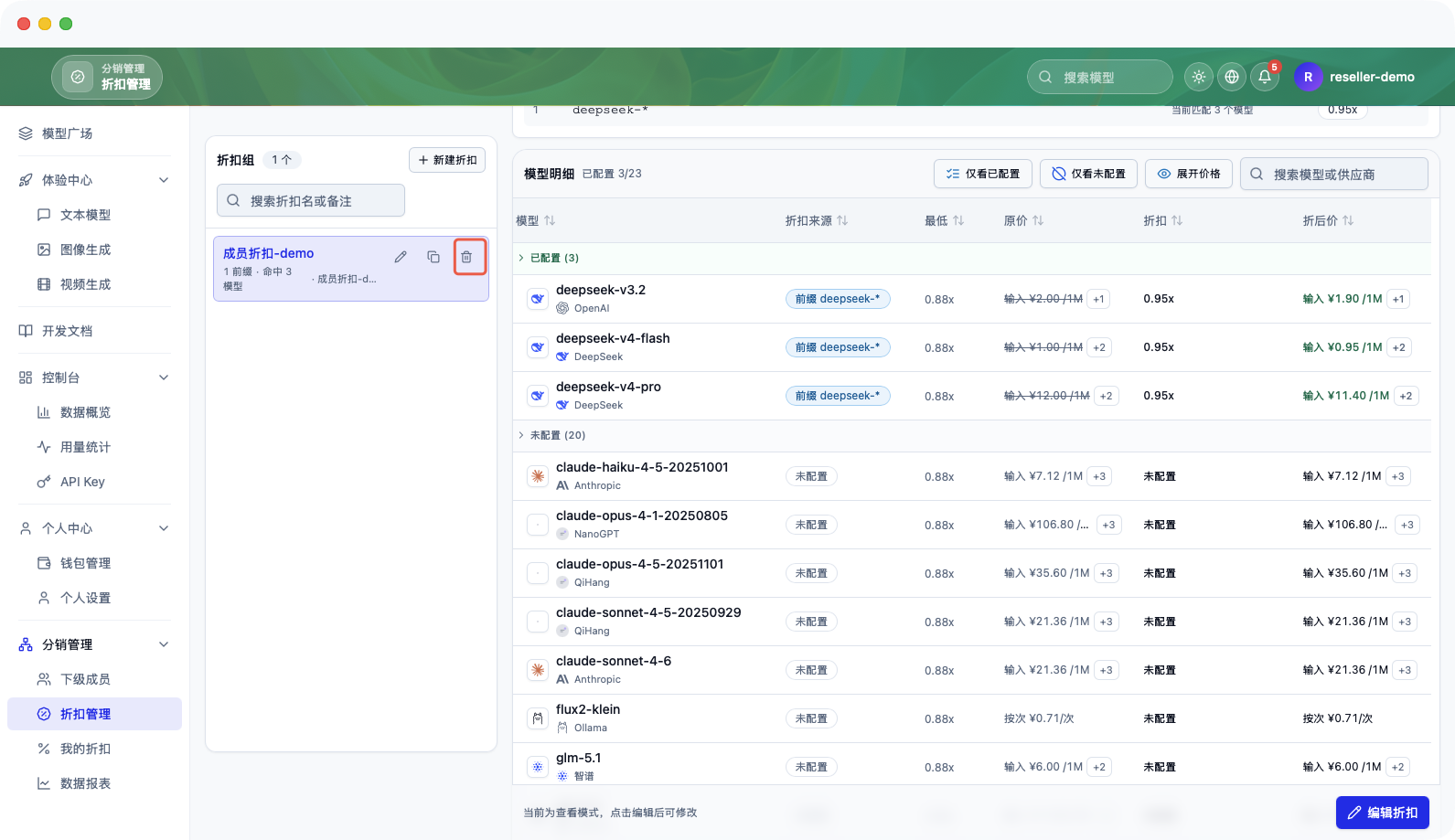Focus the 搜索模型或供应商 search field
Screen dimensions: 1455x840
1334,174
